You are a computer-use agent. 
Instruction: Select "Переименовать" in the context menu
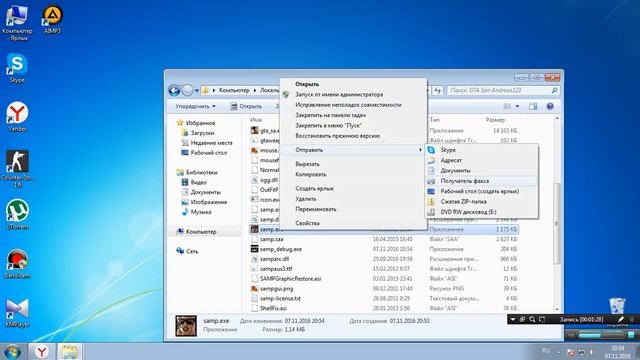click(x=353, y=209)
